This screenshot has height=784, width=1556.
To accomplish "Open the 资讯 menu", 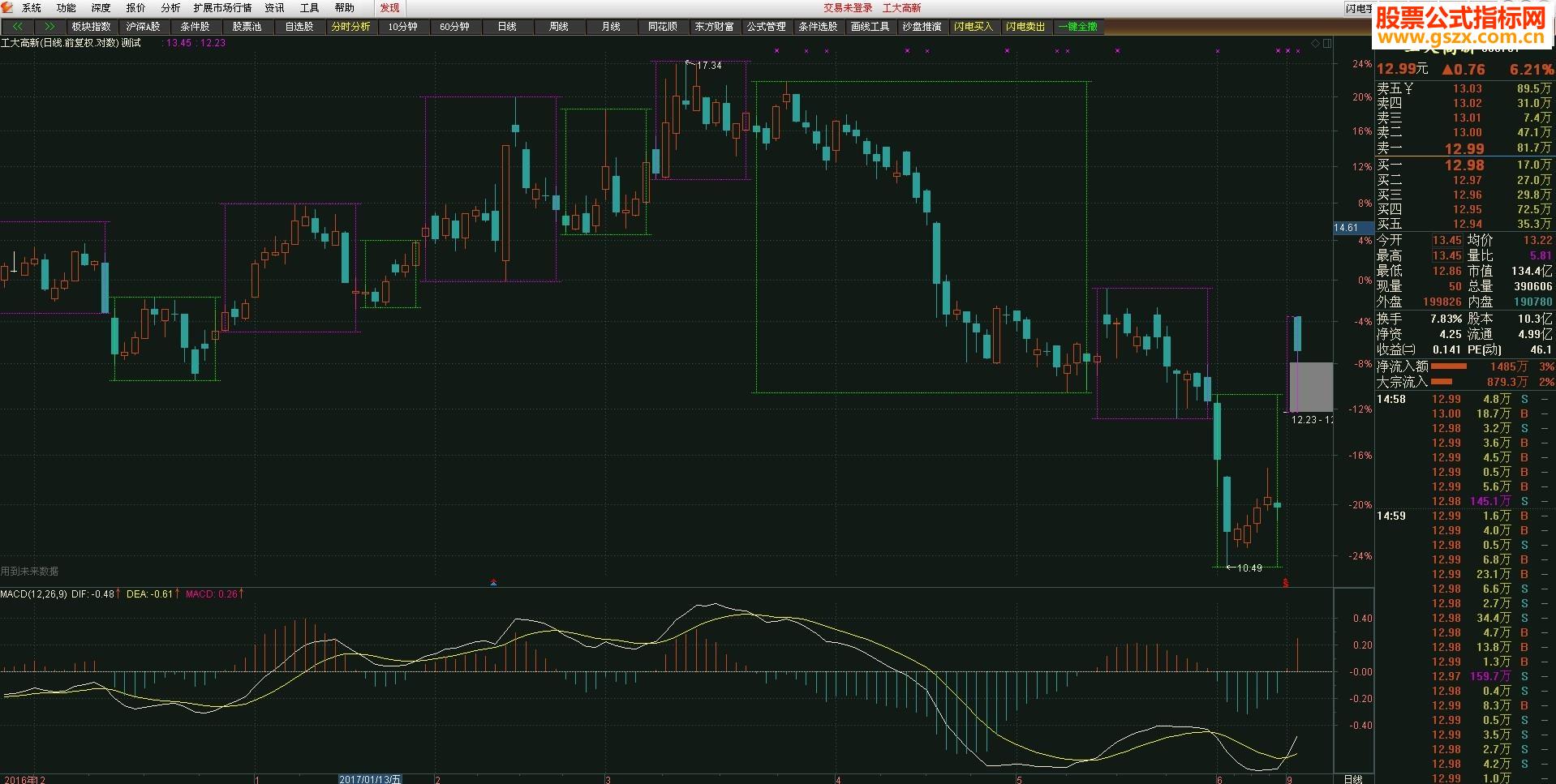I will (x=275, y=8).
